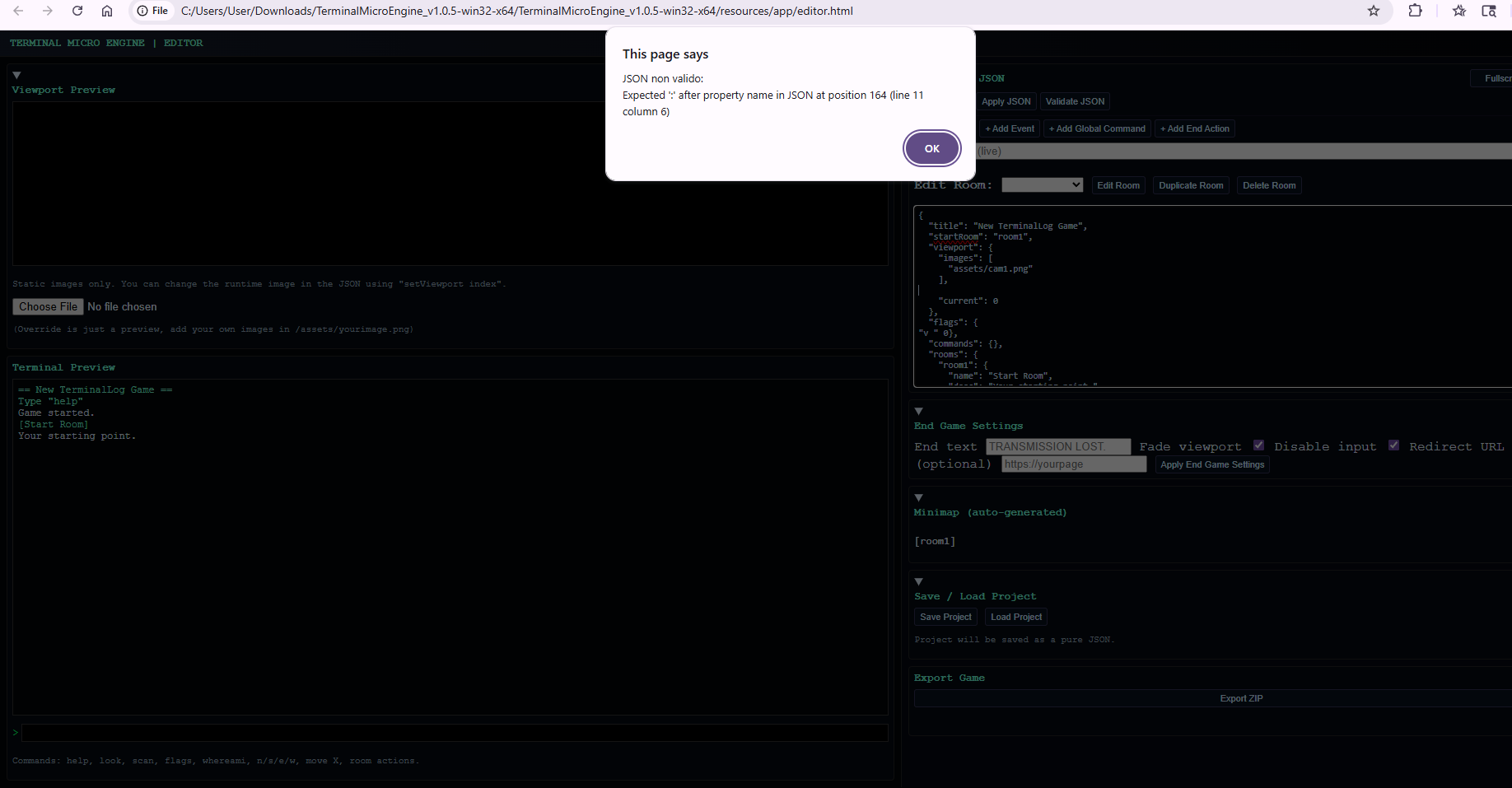Click the "End Game Settings" heading
The image size is (1512, 788).
(968, 426)
